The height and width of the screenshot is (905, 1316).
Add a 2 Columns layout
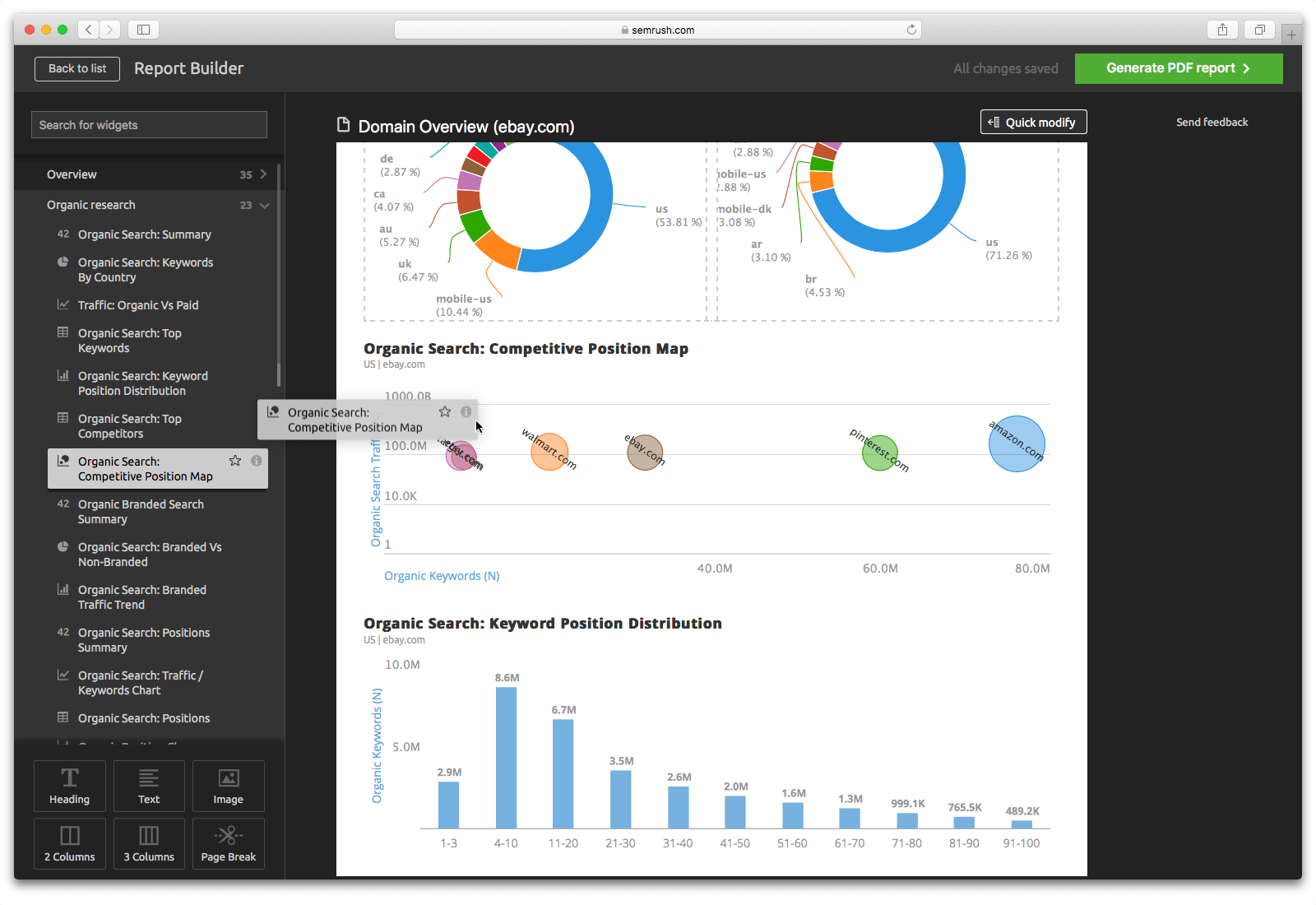[70, 843]
